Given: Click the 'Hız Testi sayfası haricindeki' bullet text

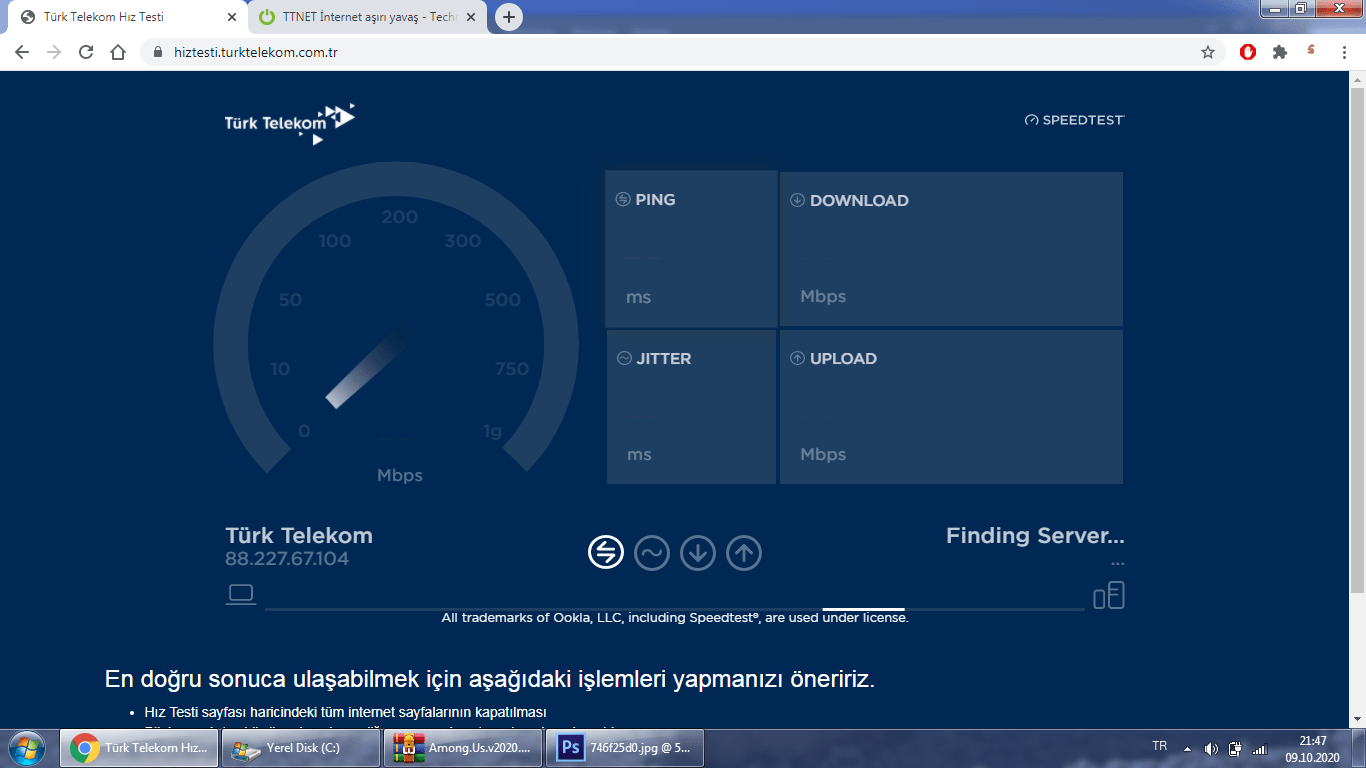Looking at the screenshot, I should point(346,712).
